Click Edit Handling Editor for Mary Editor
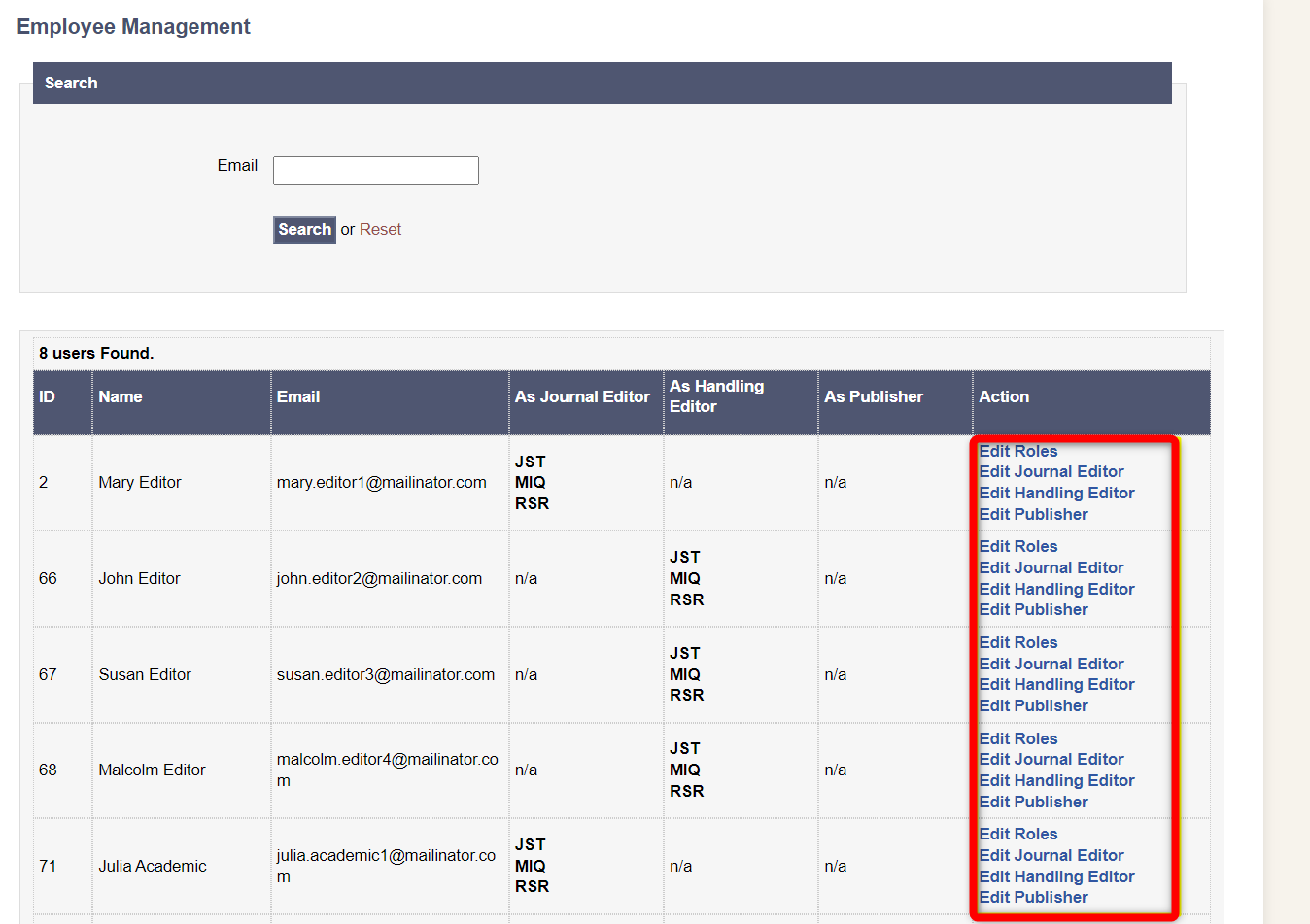The width and height of the screenshot is (1310, 924). tap(1056, 494)
